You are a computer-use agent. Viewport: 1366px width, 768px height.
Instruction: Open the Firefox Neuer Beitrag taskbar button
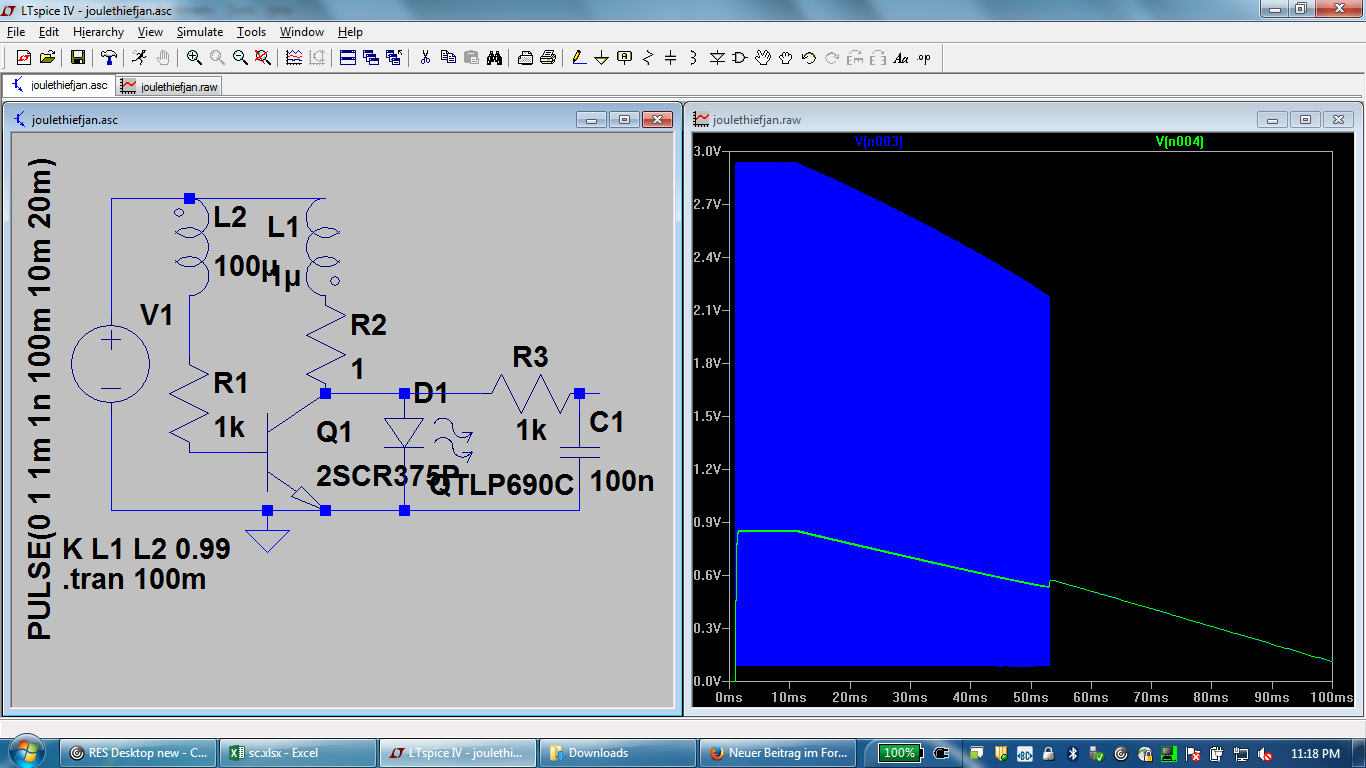(777, 753)
